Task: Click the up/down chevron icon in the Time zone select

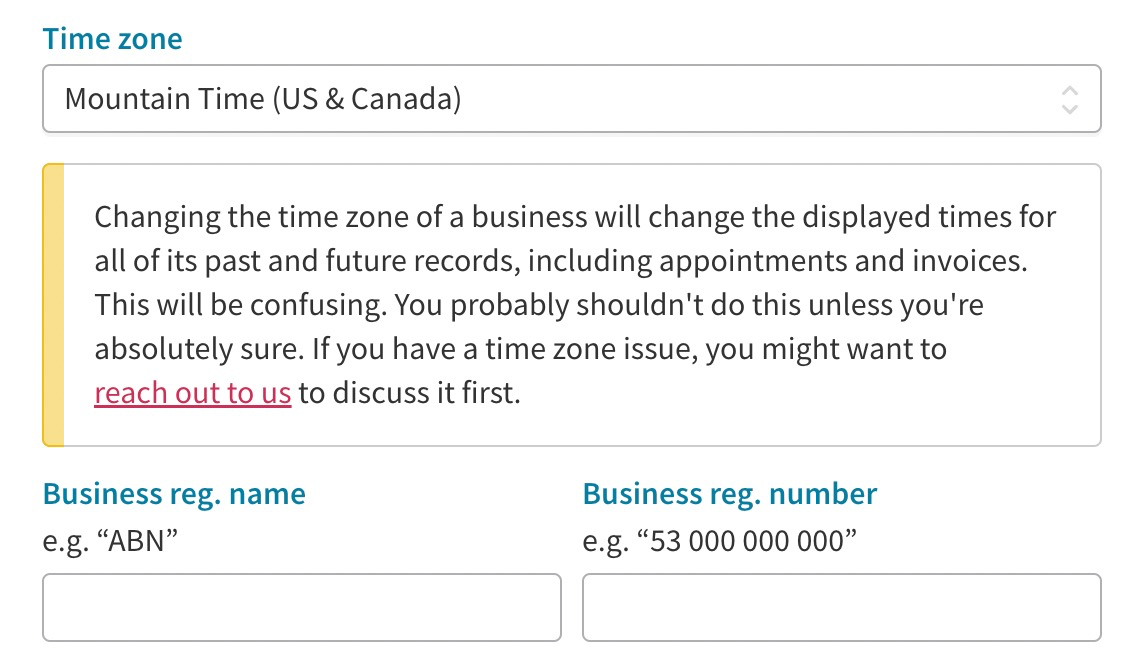Action: (x=1069, y=99)
